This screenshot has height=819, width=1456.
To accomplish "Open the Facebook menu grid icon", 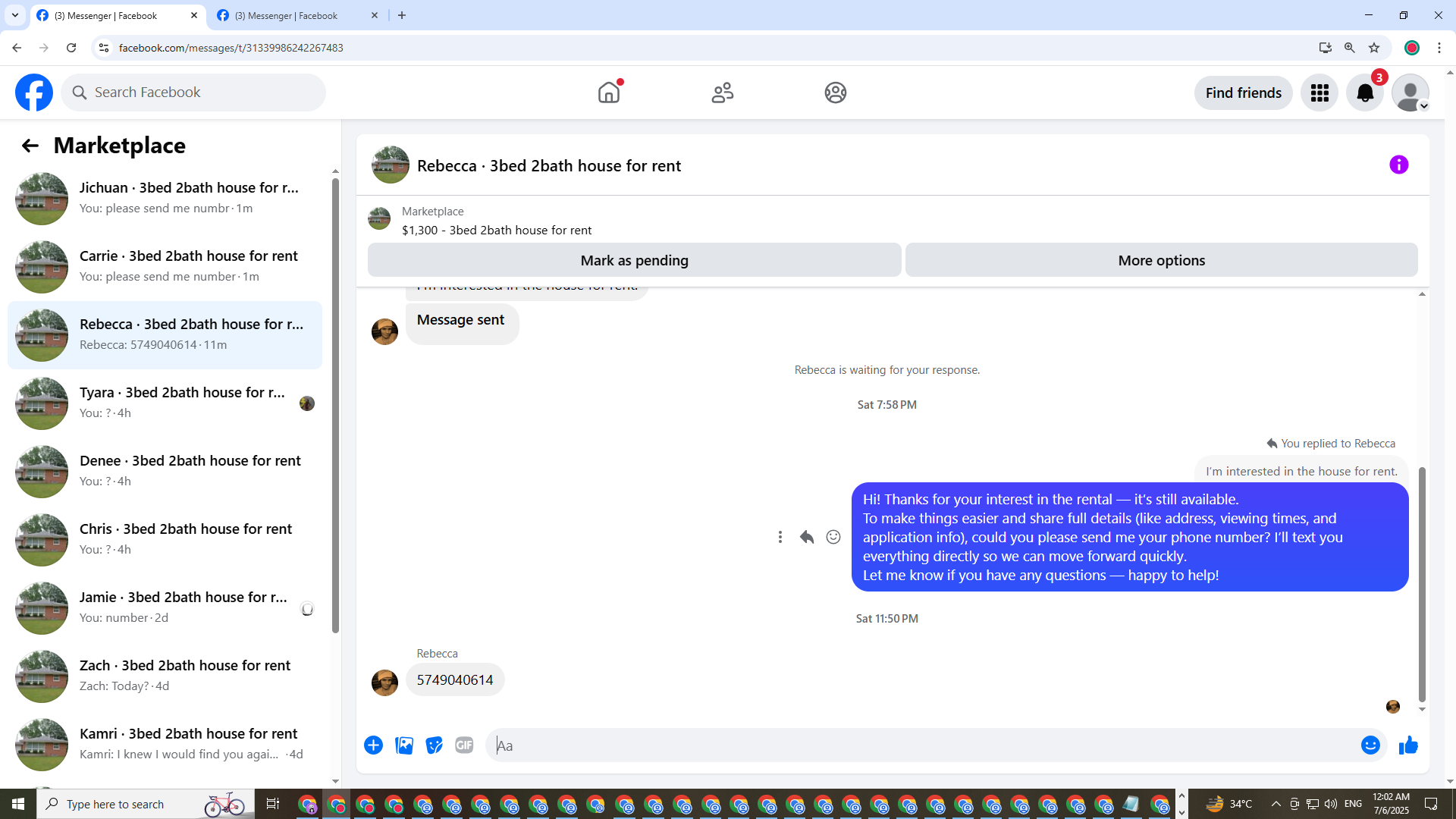I will tap(1319, 93).
